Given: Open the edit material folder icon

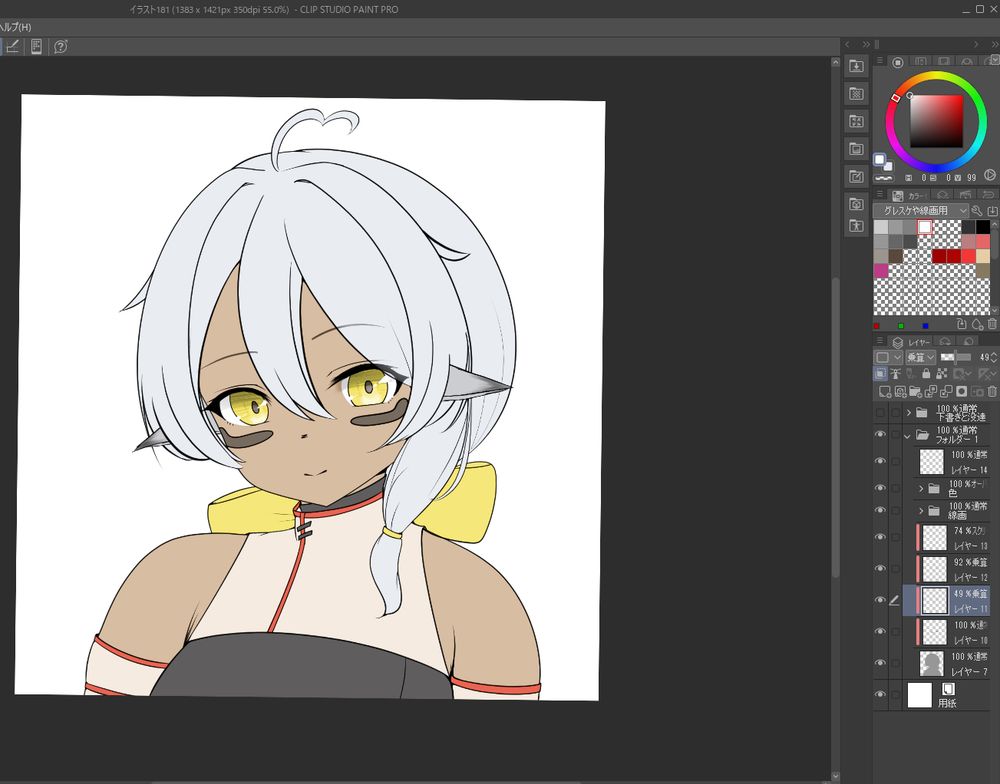Looking at the screenshot, I should 856,176.
